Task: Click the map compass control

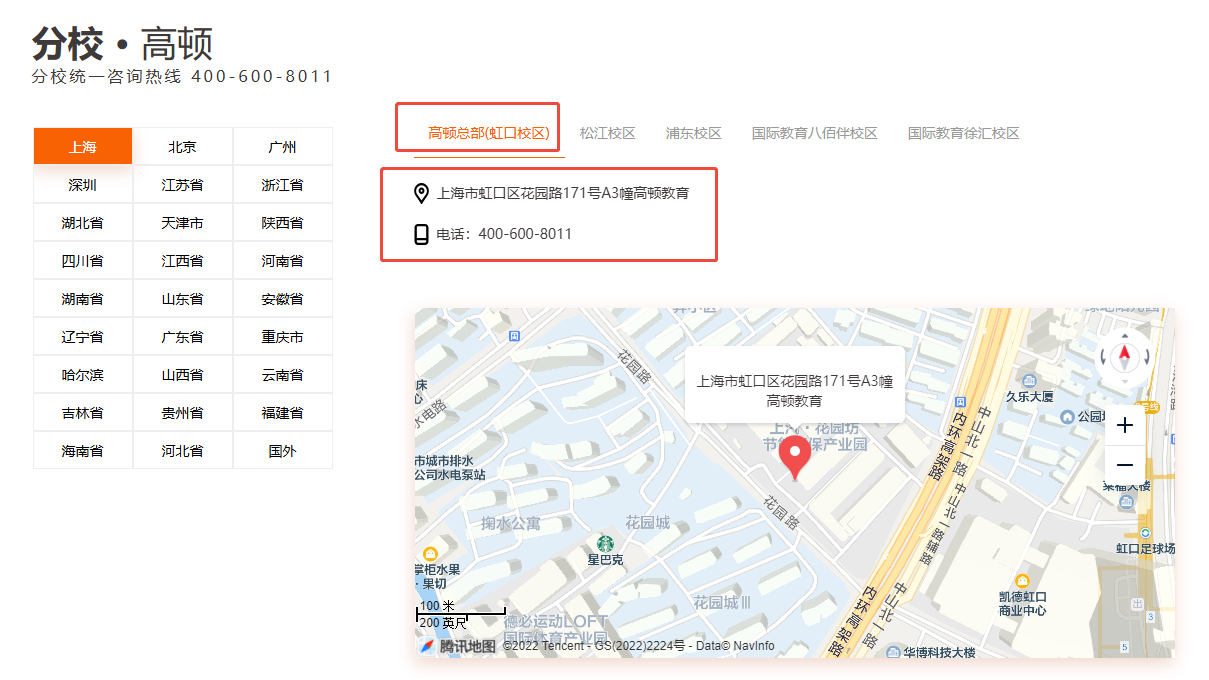Action: click(1124, 354)
